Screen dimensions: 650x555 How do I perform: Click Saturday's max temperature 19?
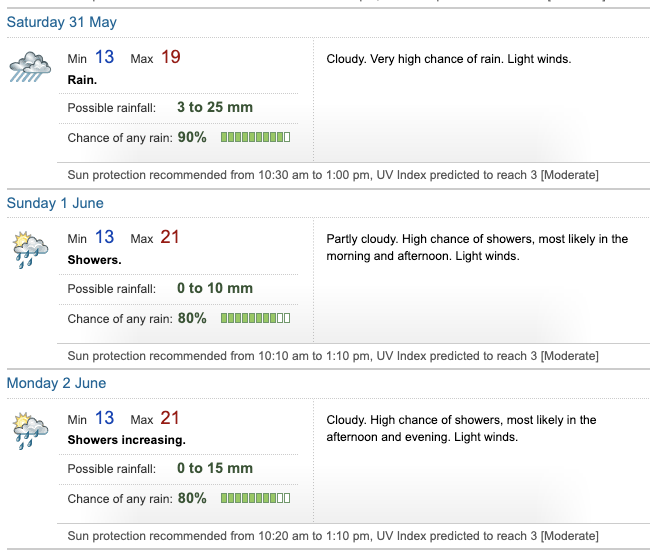tap(170, 57)
